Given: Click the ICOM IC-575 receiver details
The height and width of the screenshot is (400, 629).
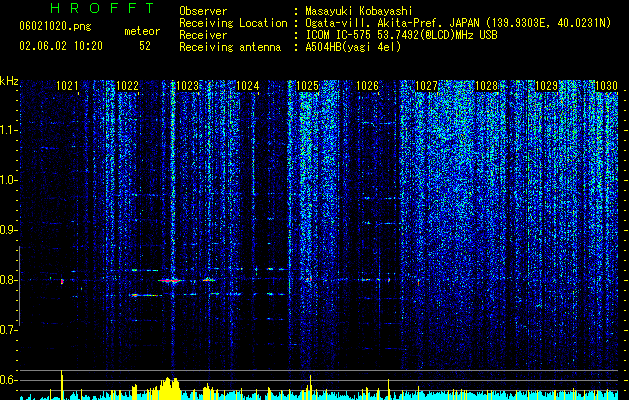Looking at the screenshot, I should [401, 35].
